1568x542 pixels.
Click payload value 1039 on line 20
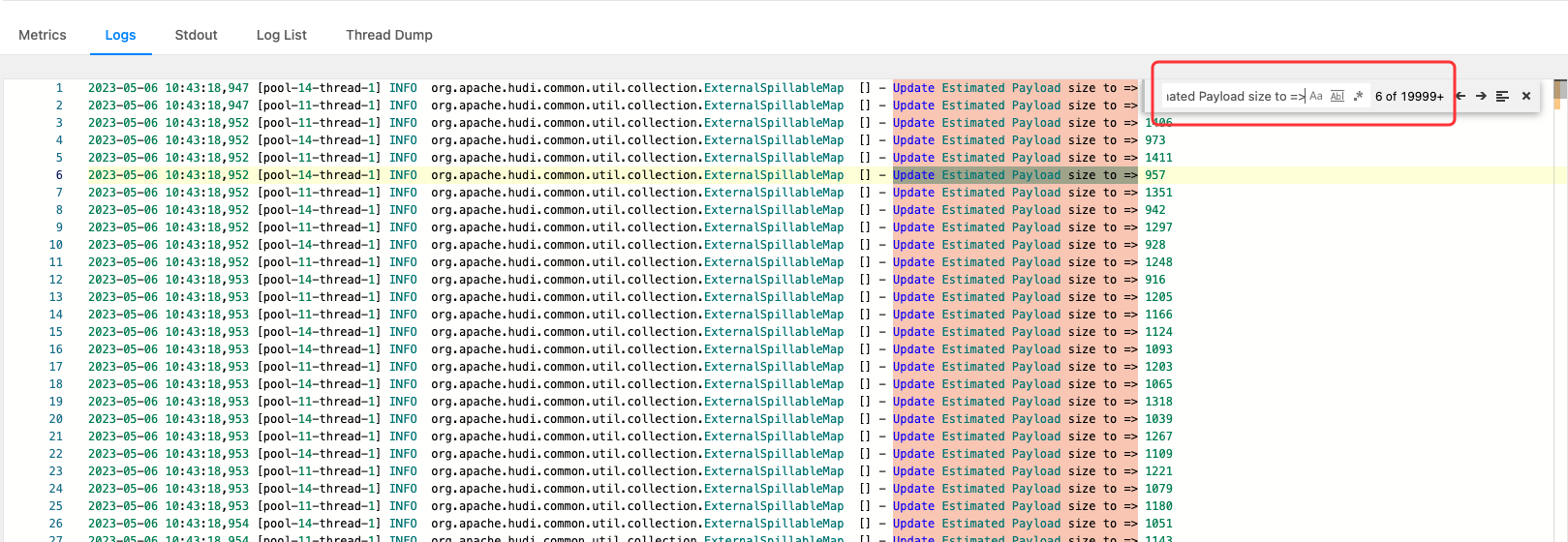coord(1158,419)
